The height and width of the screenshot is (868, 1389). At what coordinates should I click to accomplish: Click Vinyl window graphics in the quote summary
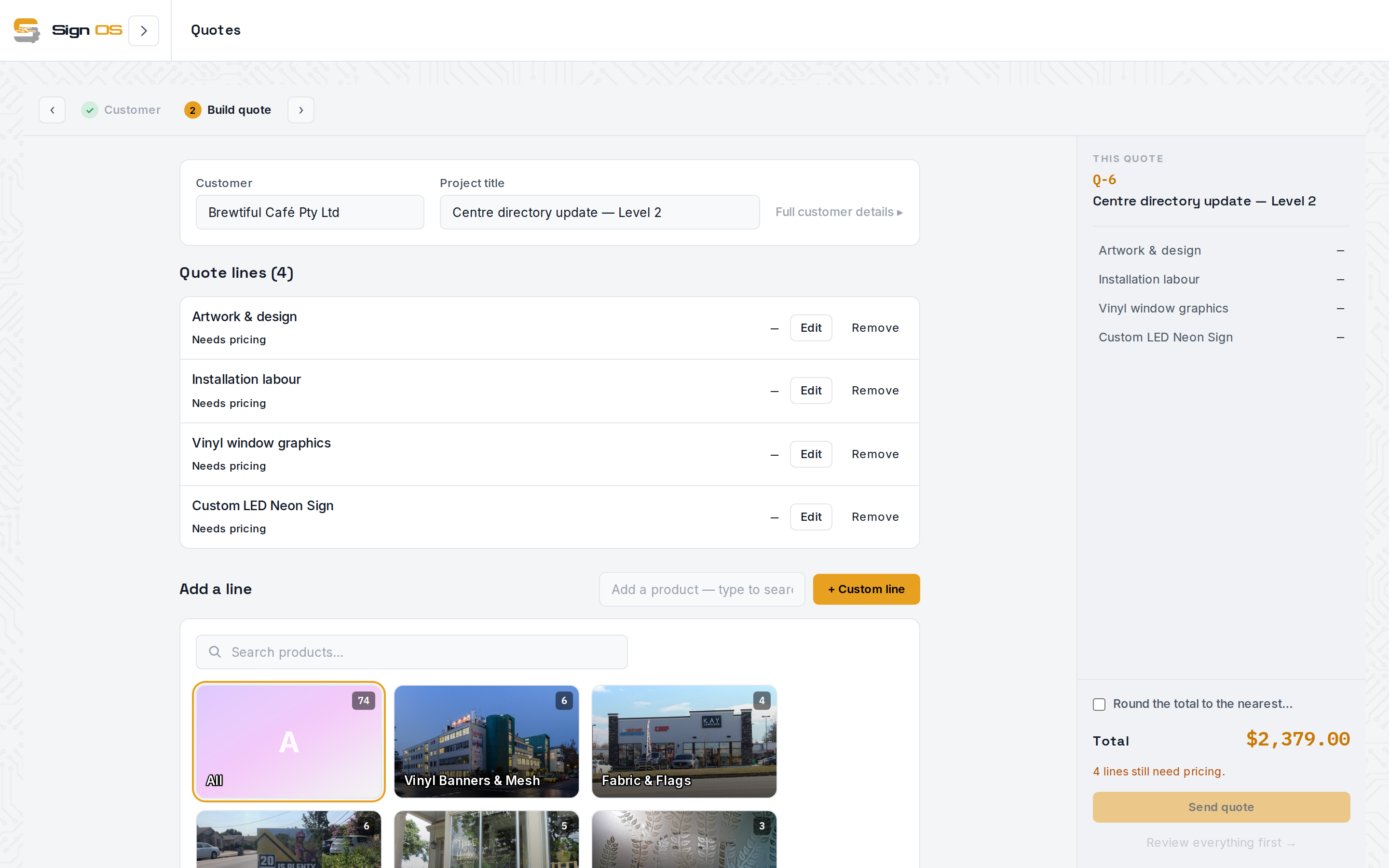(x=1163, y=308)
